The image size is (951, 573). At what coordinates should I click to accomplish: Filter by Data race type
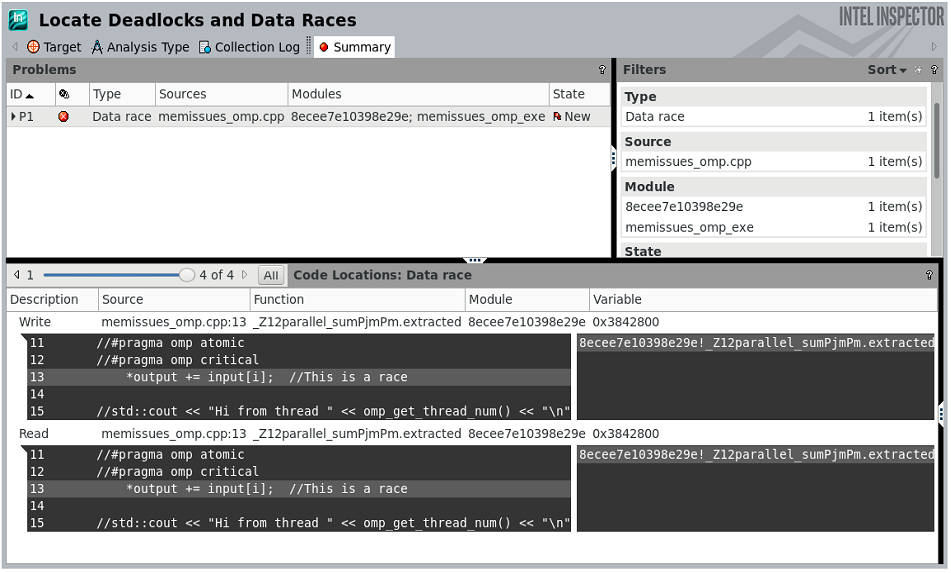pyautogui.click(x=655, y=117)
